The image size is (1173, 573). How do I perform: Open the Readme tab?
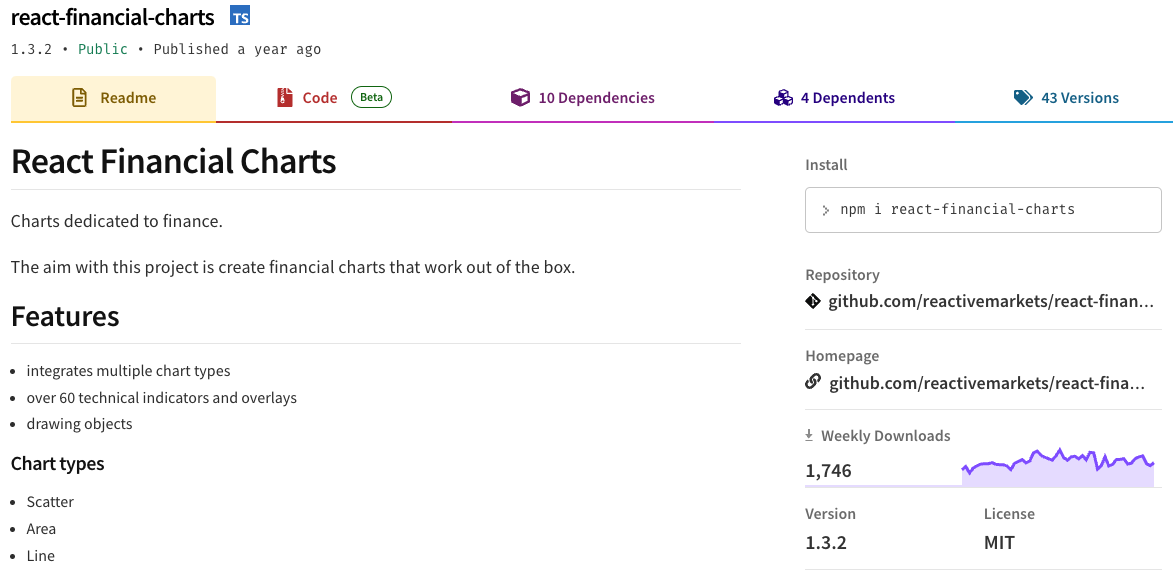pos(114,98)
